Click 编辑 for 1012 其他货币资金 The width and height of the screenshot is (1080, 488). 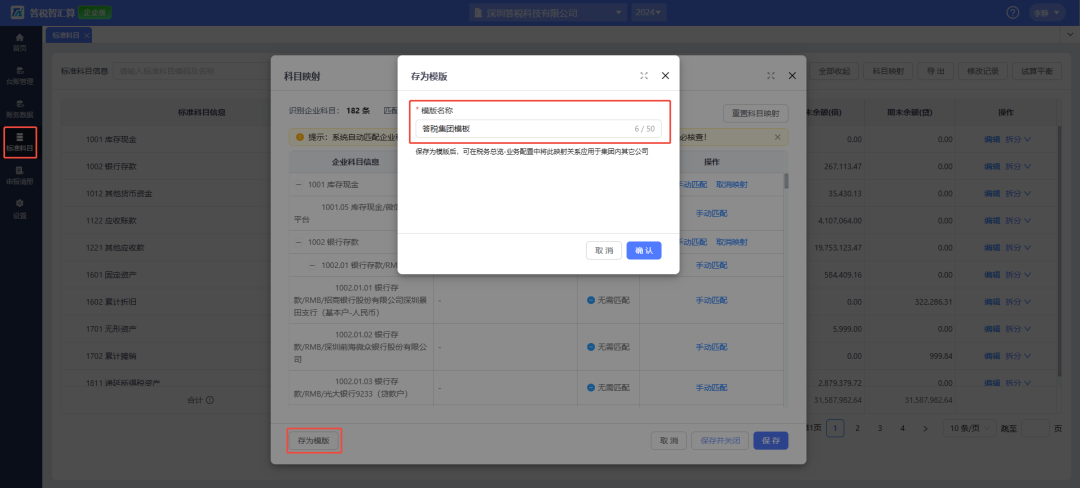[992, 193]
